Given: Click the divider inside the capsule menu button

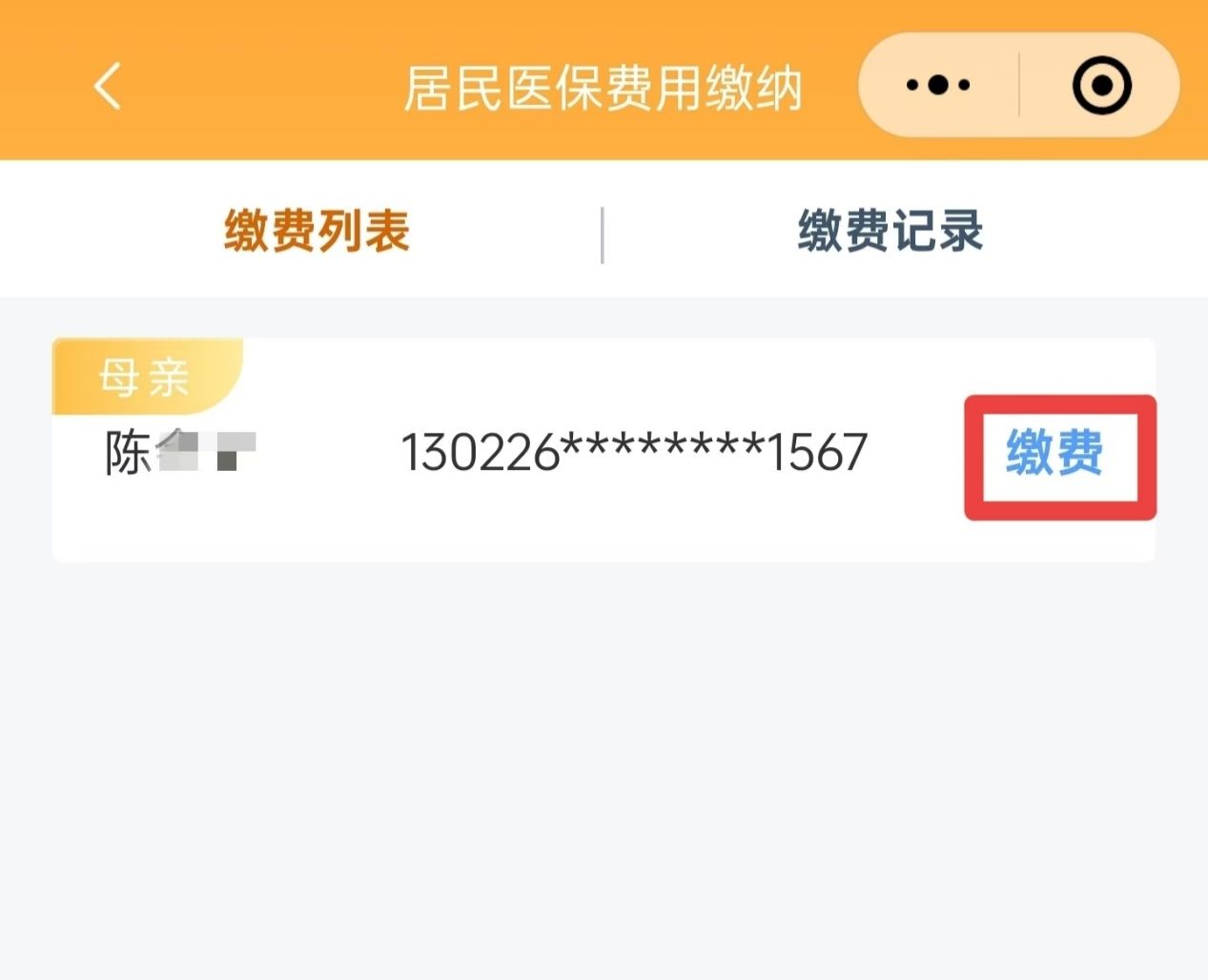Looking at the screenshot, I should pos(1019,85).
